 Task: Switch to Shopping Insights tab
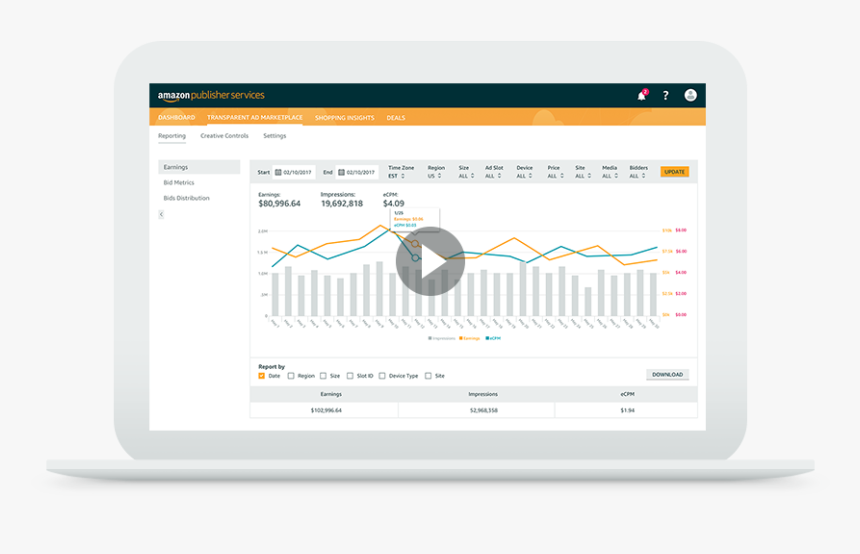coord(344,118)
